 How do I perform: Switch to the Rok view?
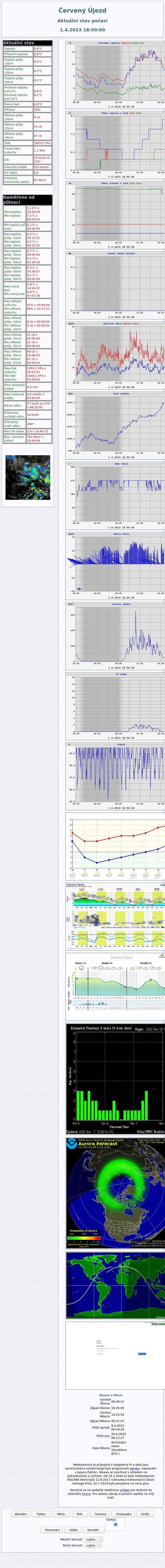(79, 1513)
